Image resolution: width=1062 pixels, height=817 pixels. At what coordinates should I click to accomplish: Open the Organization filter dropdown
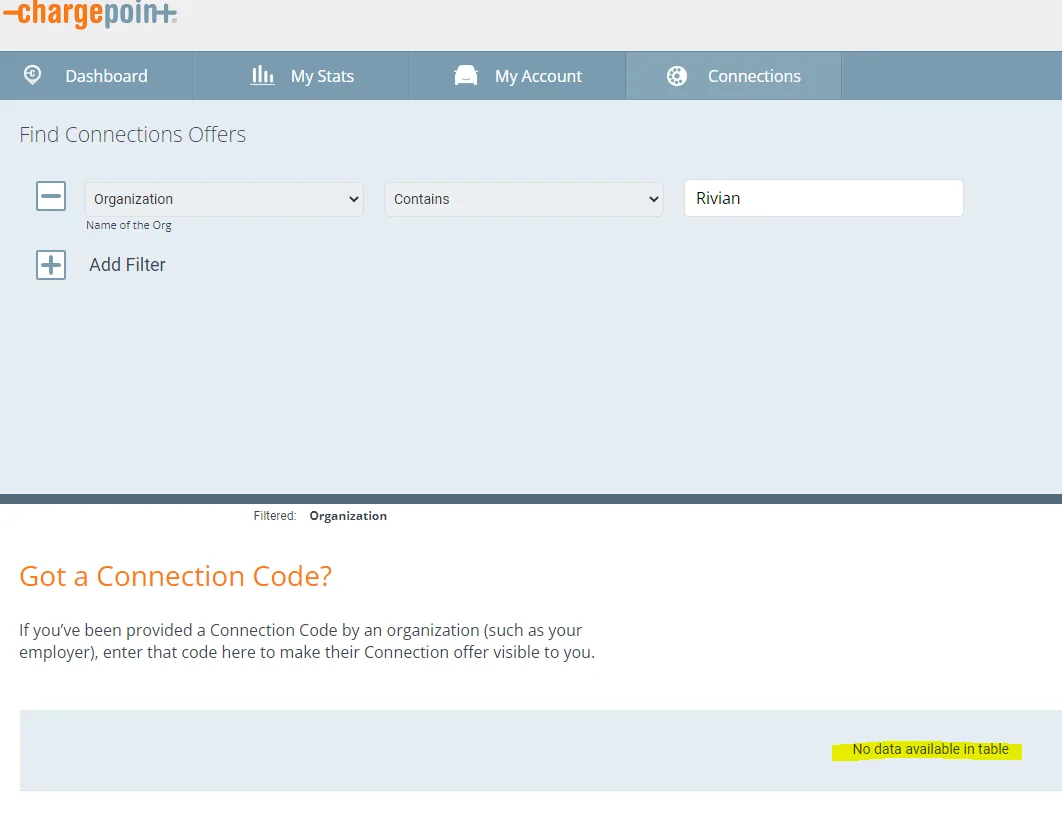click(224, 199)
